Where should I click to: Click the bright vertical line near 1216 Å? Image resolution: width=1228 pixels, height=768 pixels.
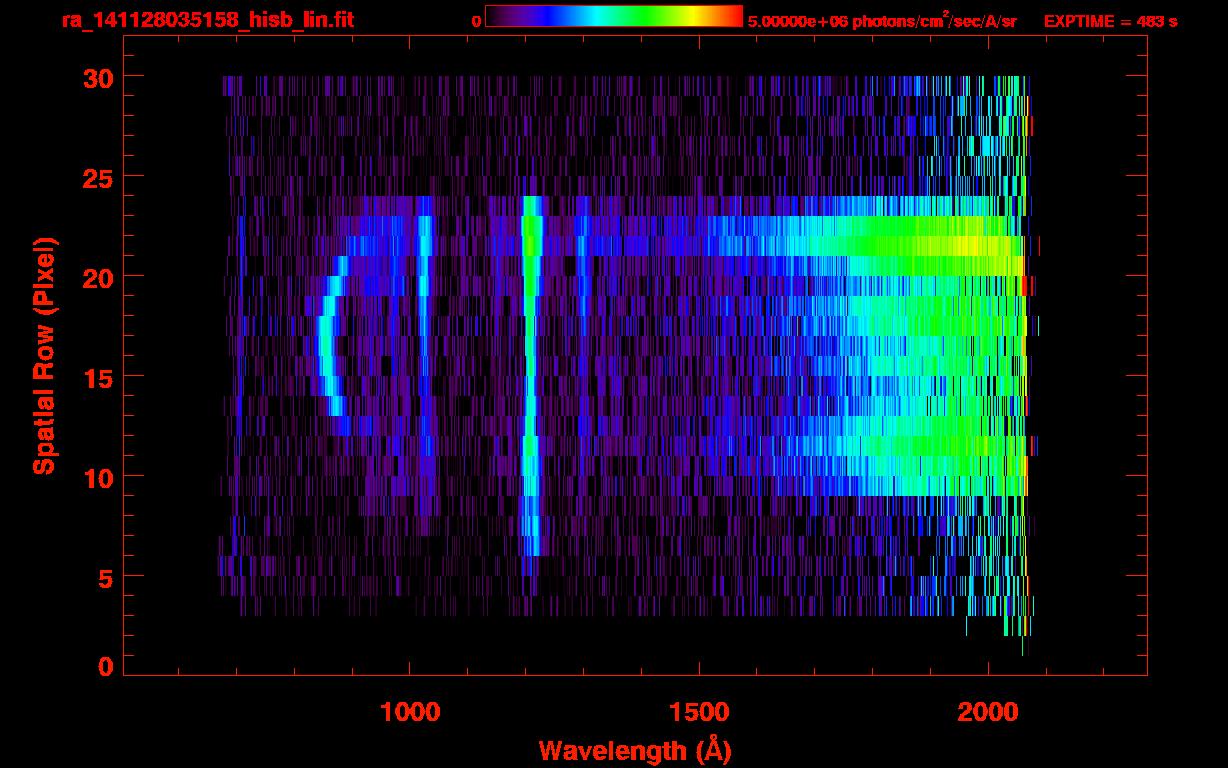[531, 375]
